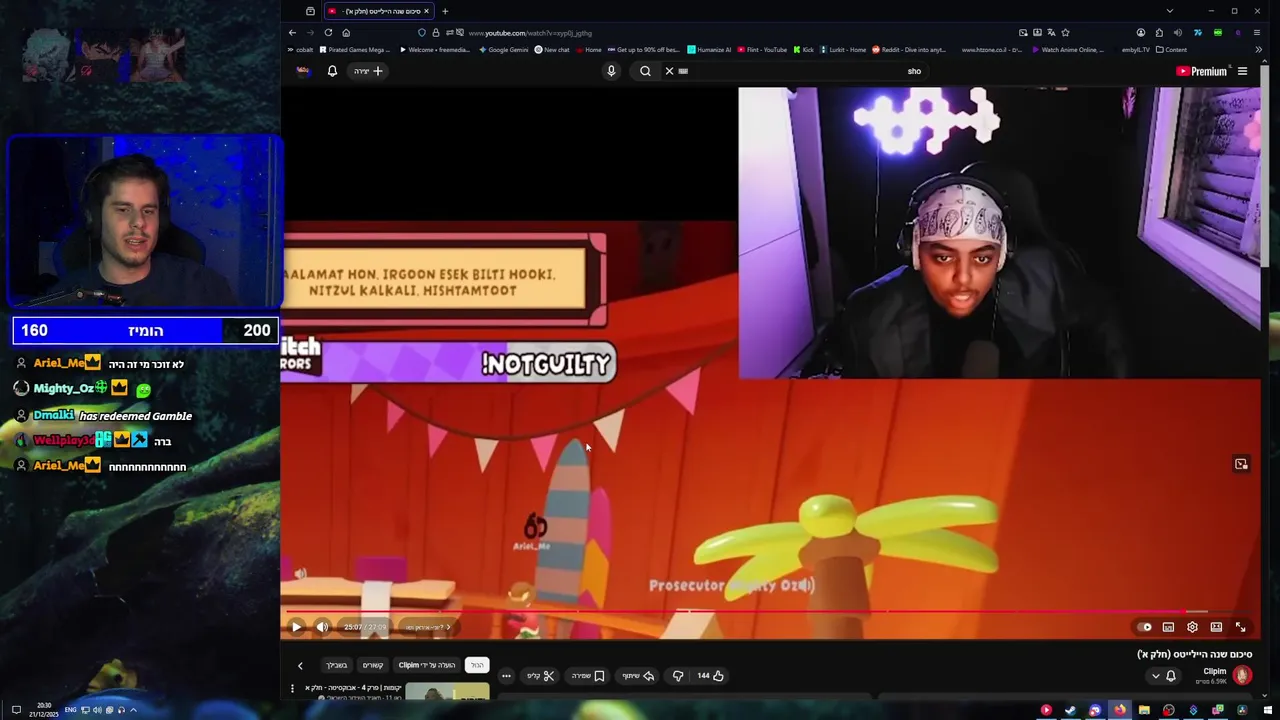1280x720 pixels.
Task: Open the YouTube guide hamburger menu
Action: 1242,71
